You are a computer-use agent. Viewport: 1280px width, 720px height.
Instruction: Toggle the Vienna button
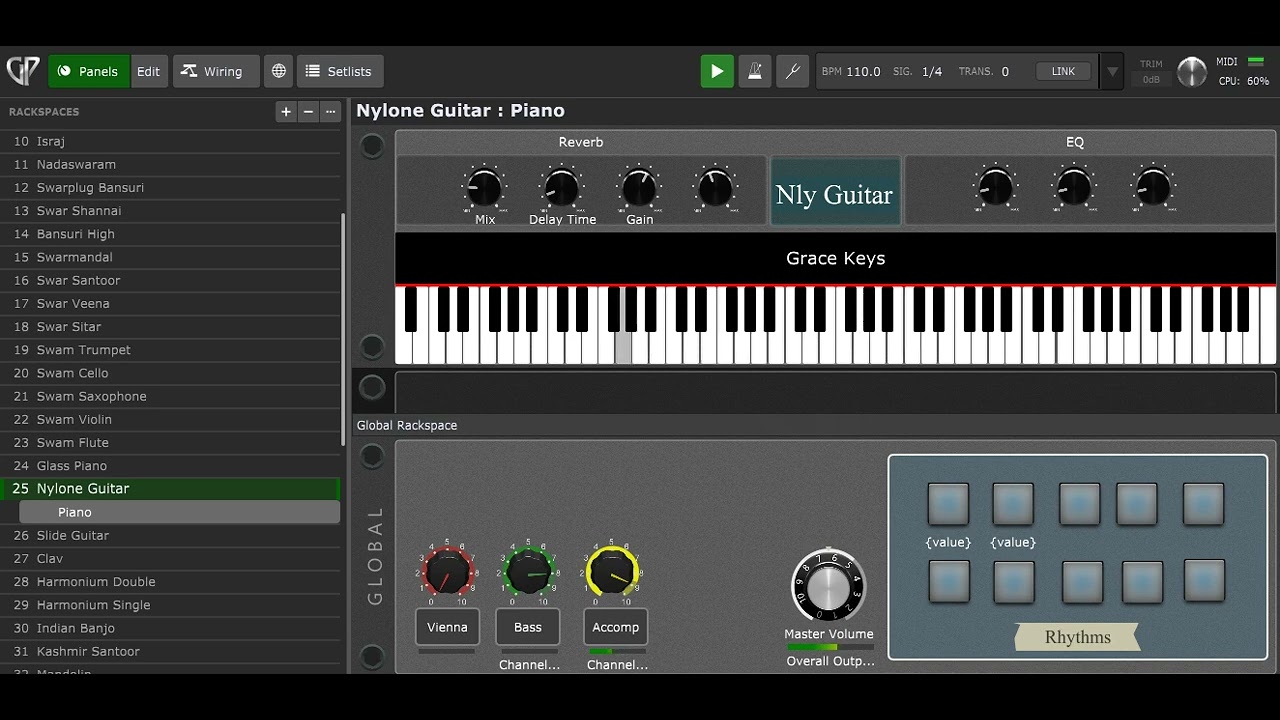point(447,627)
